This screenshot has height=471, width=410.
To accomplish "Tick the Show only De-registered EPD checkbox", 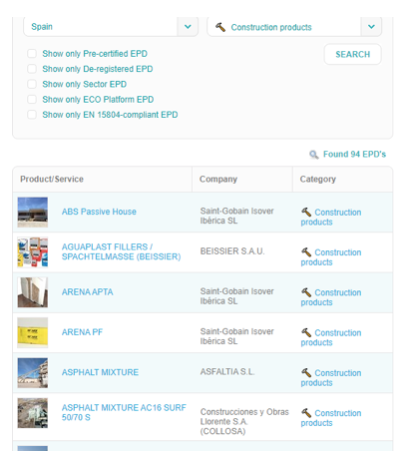I will point(32,69).
